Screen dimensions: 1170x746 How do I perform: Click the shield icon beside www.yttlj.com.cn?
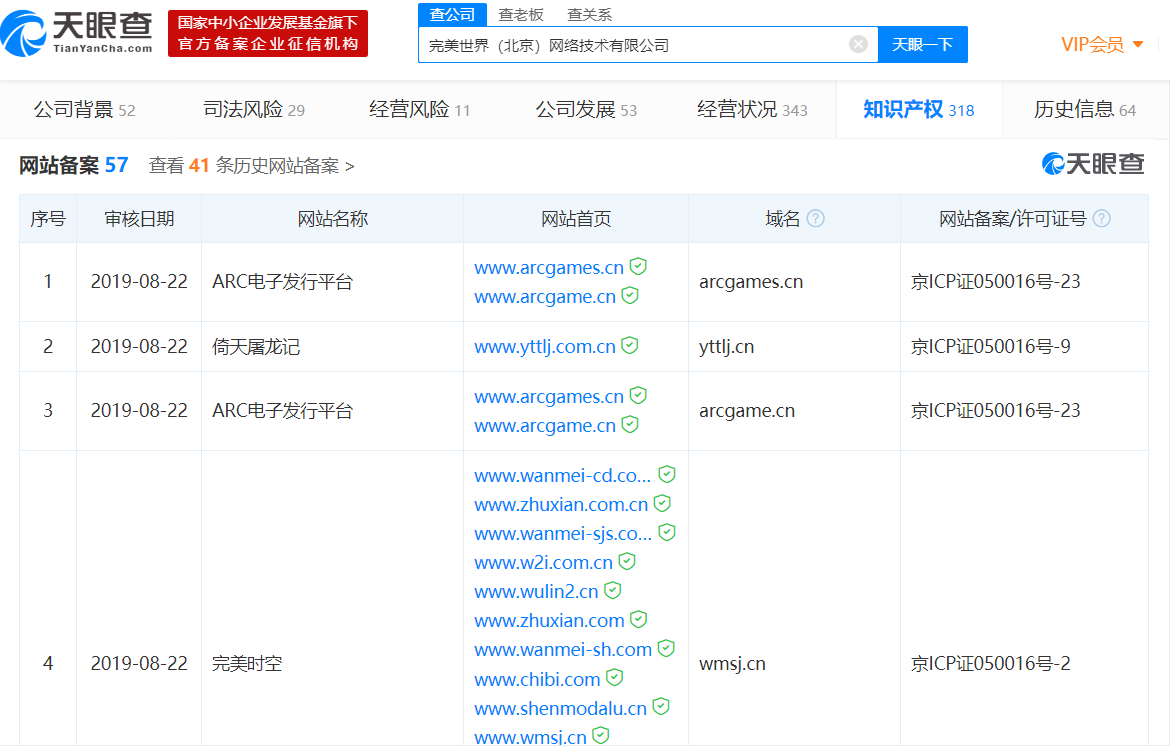pos(630,345)
